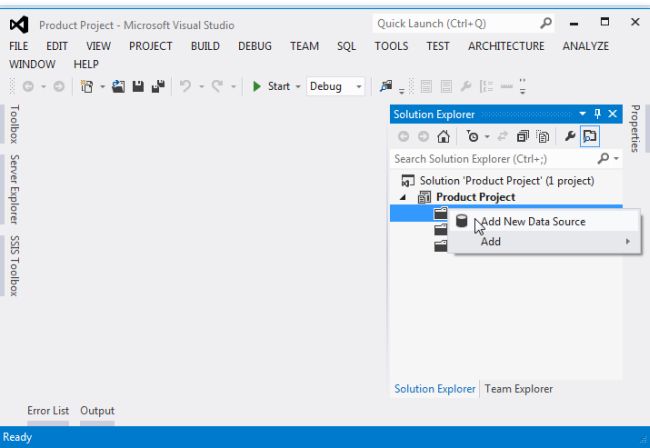
Task: Click the Collapse All icon in Solution Explorer
Action: [x=523, y=136]
